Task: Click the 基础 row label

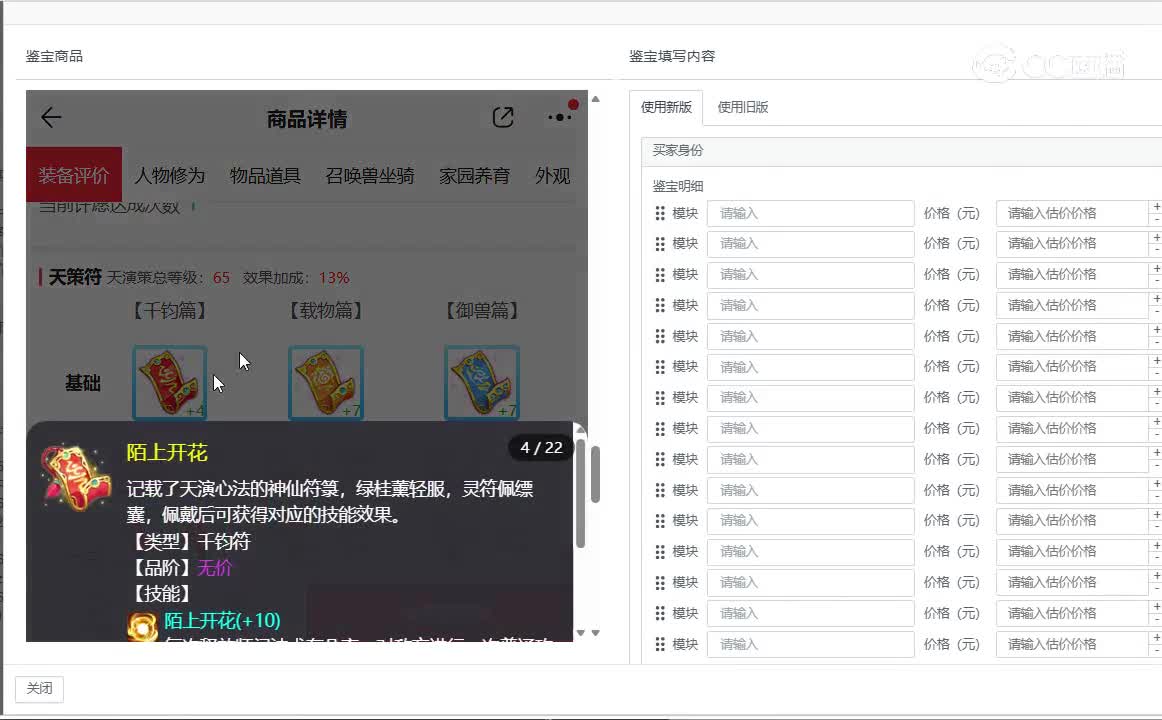Action: coord(82,383)
